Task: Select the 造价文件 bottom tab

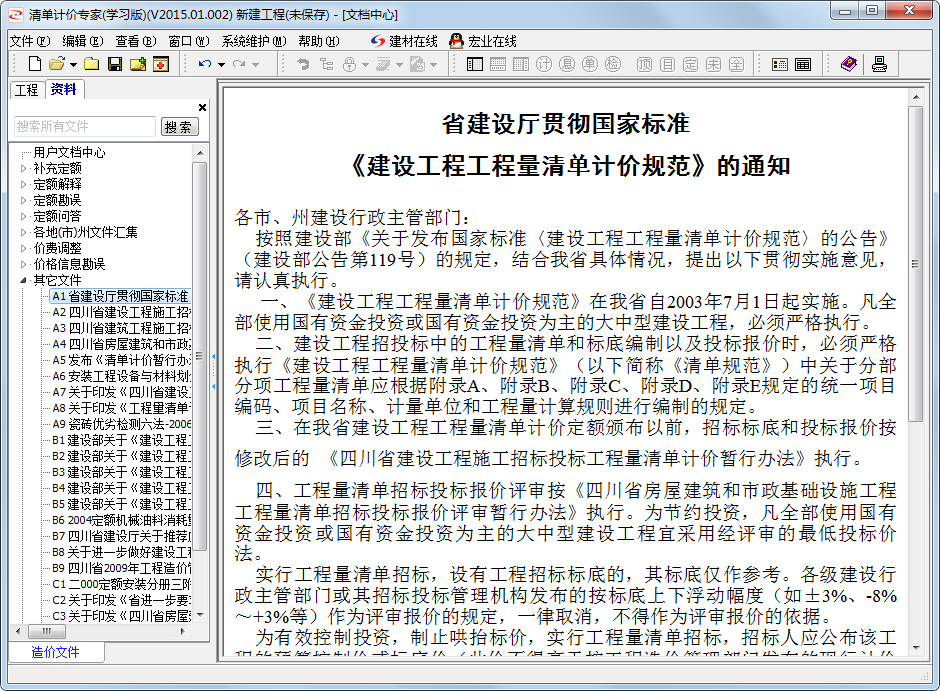Action: tap(55, 652)
